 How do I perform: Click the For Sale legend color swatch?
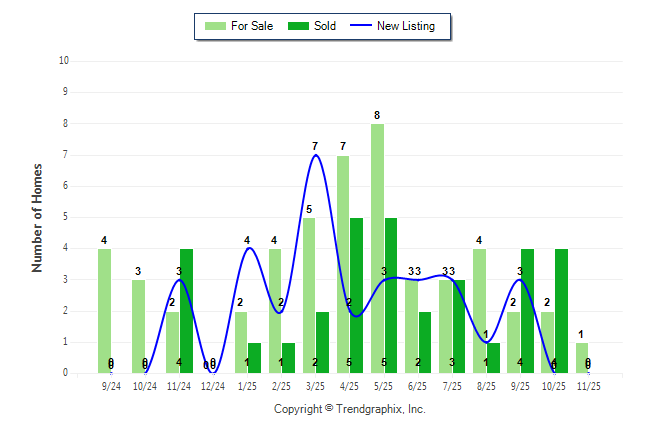pyautogui.click(x=213, y=26)
